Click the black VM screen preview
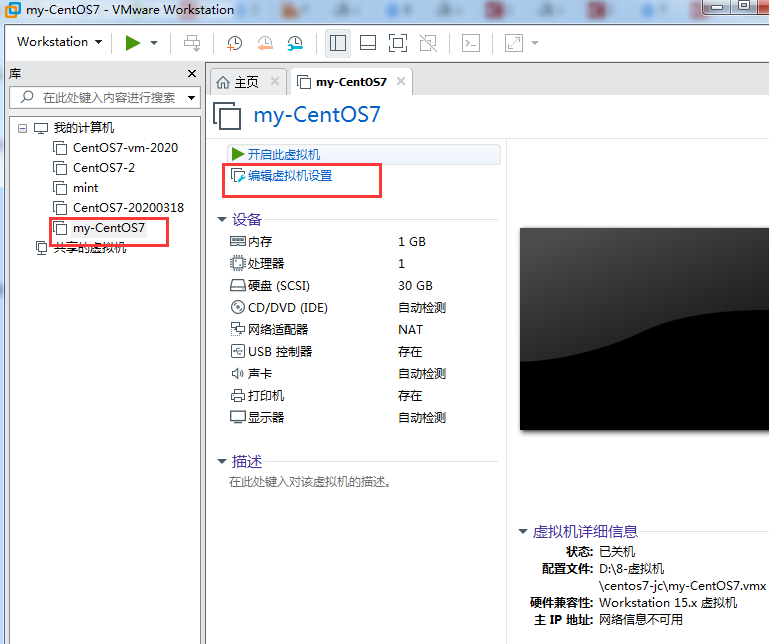The width and height of the screenshot is (769, 644). click(x=644, y=329)
